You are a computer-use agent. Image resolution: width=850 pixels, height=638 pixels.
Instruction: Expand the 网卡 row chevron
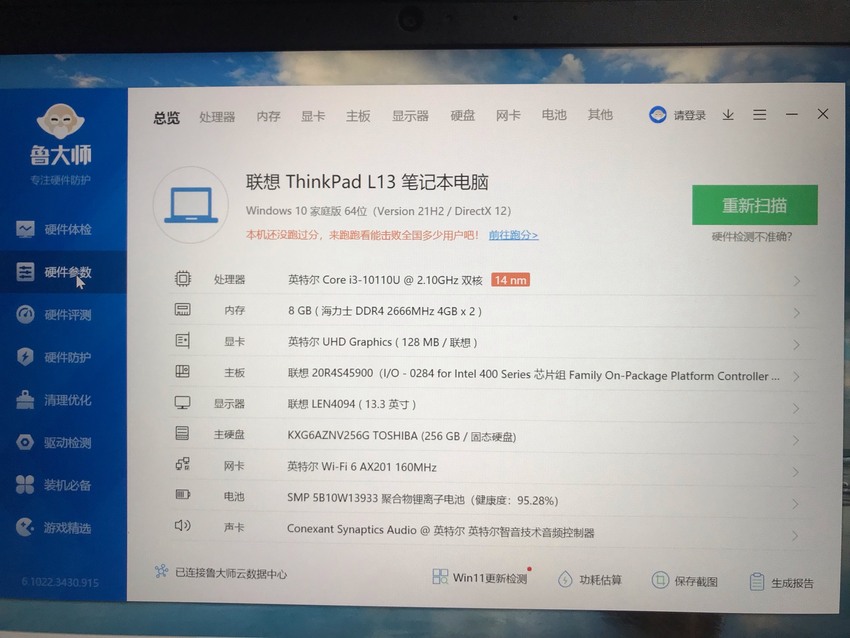[x=796, y=472]
